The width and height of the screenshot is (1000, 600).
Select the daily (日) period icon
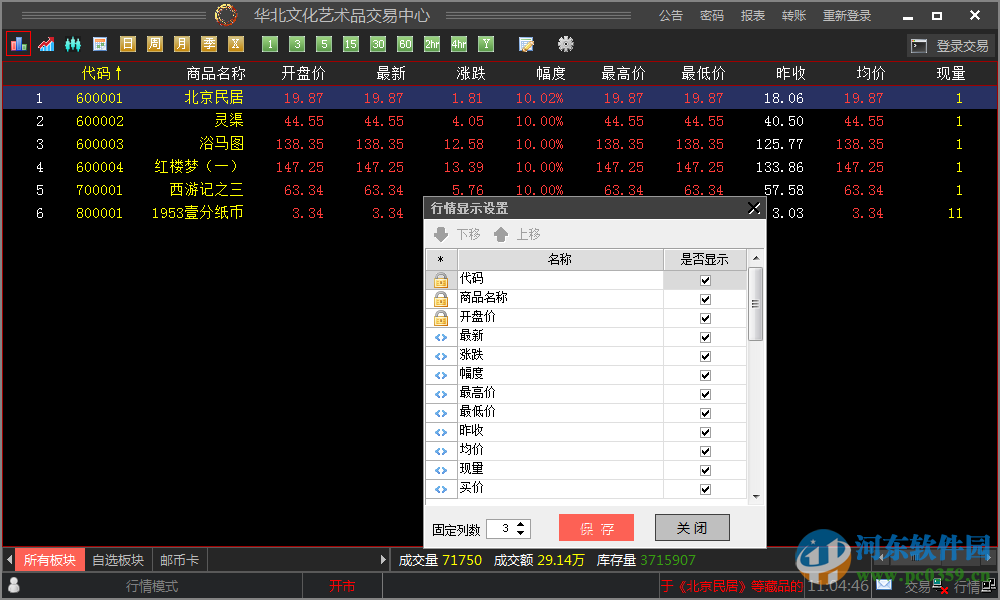128,44
